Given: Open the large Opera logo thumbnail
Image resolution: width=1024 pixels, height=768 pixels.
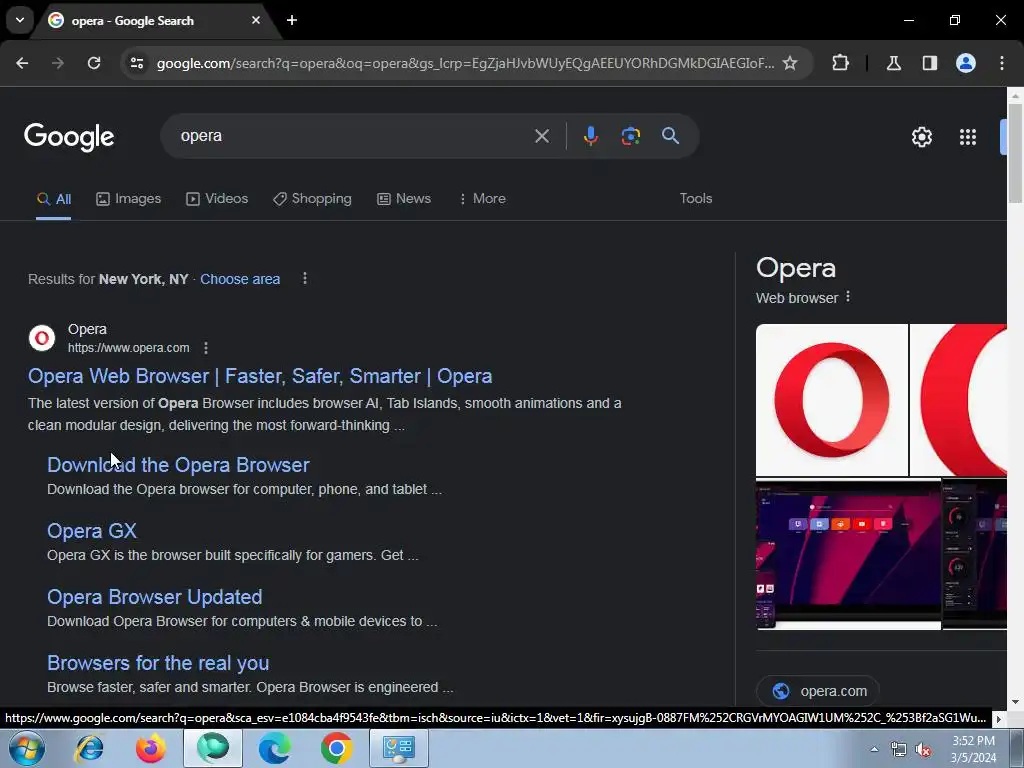Looking at the screenshot, I should click(x=831, y=400).
